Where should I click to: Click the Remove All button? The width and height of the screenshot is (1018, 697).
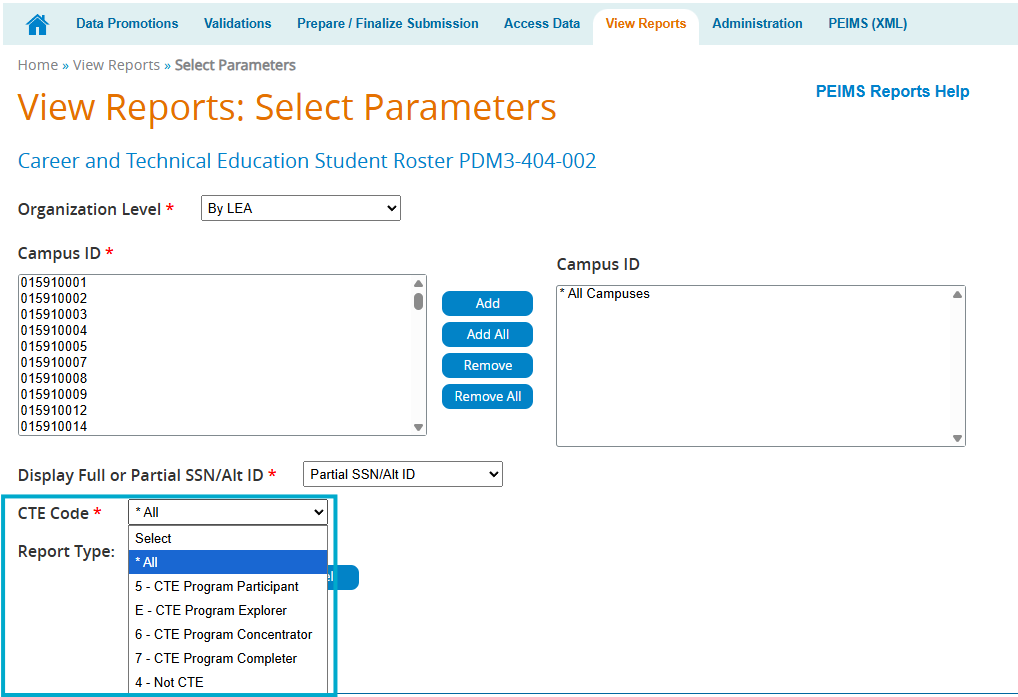point(487,396)
